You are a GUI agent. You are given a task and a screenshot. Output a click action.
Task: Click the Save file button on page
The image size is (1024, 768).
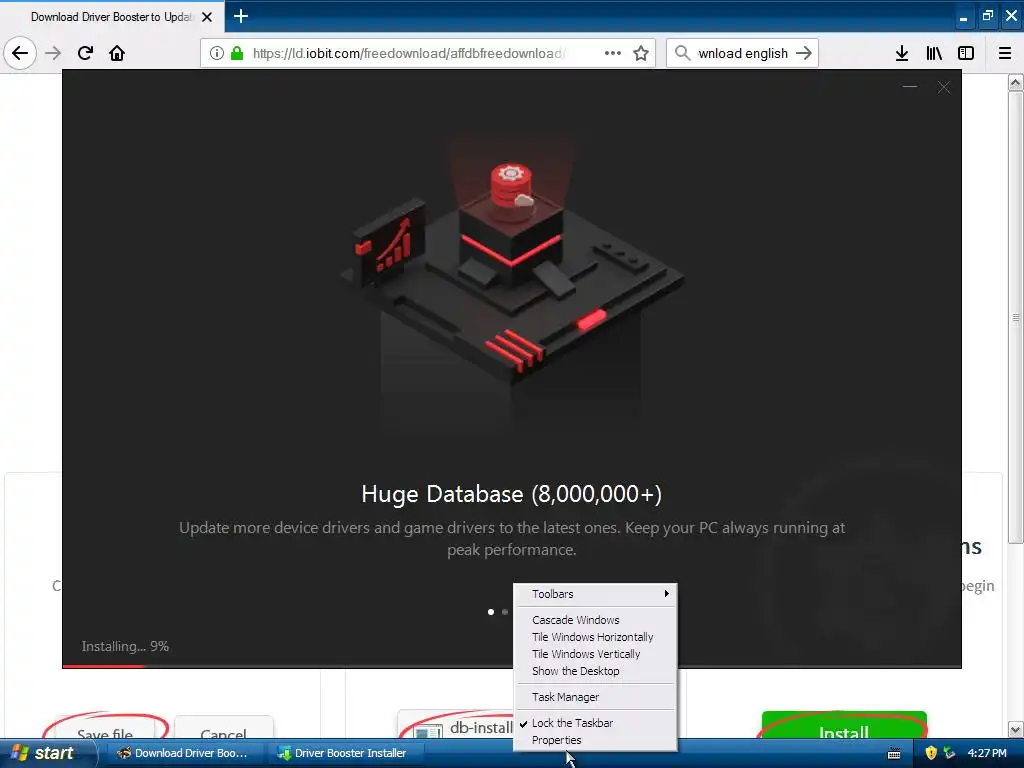click(104, 728)
